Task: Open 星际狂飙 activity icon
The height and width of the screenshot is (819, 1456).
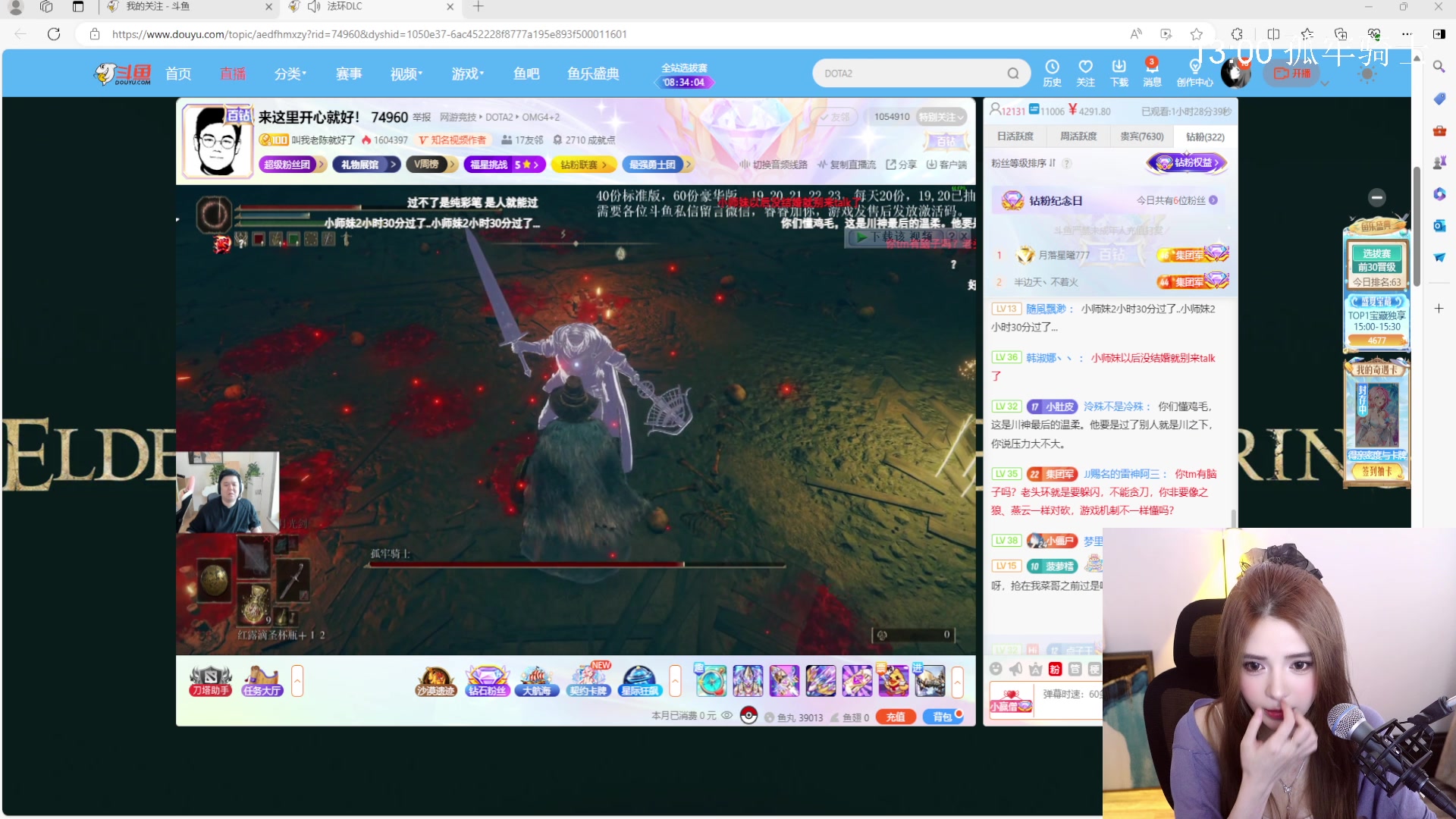Action: (x=640, y=680)
